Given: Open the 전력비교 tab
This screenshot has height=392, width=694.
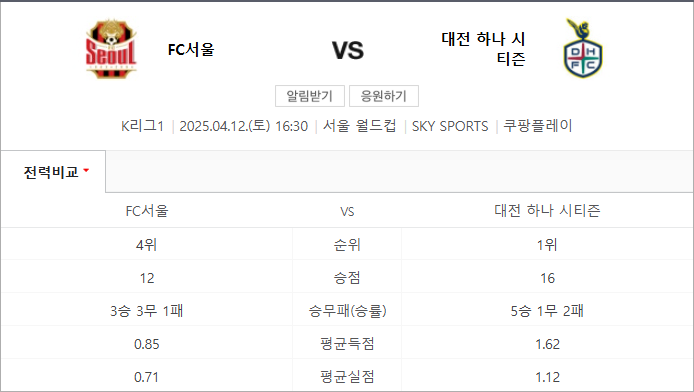Looking at the screenshot, I should (x=53, y=172).
